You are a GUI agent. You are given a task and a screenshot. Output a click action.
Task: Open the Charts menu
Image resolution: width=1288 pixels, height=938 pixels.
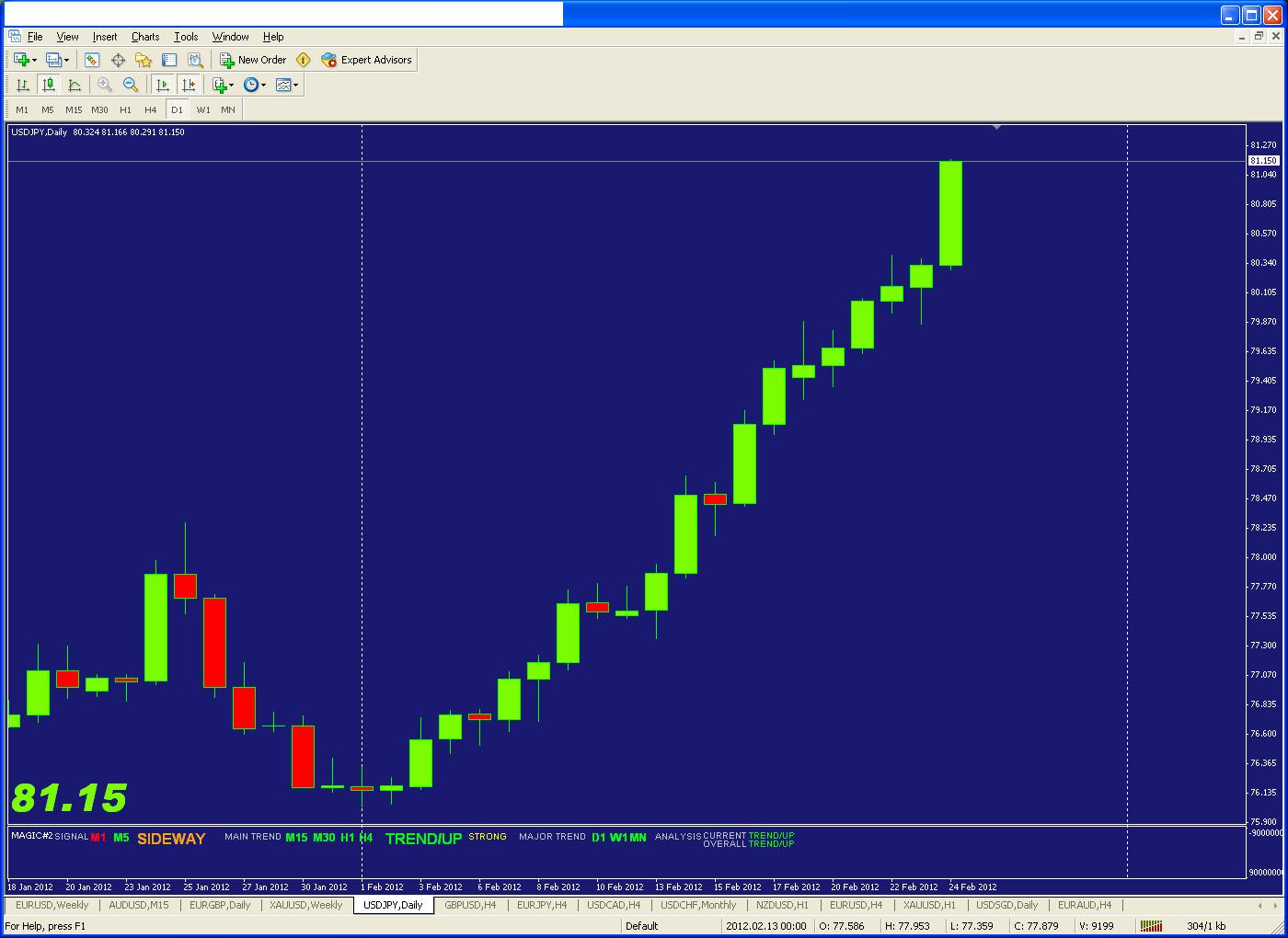(x=144, y=37)
